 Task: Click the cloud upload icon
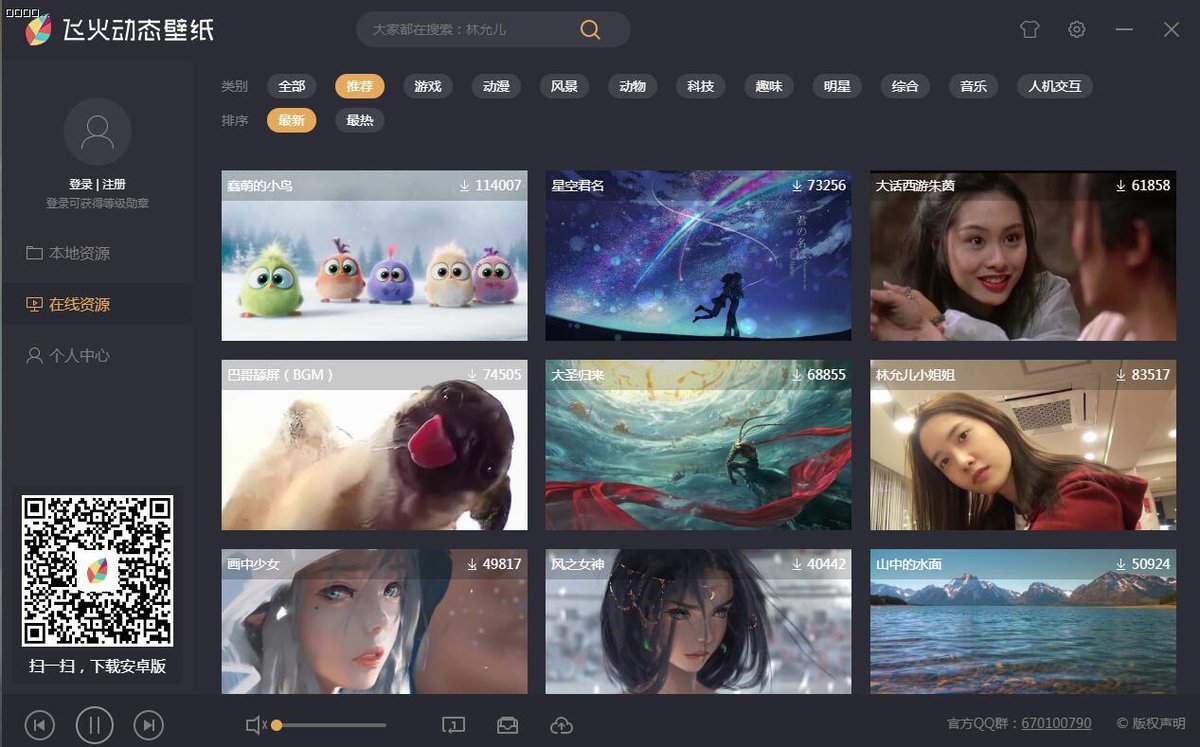(x=561, y=725)
